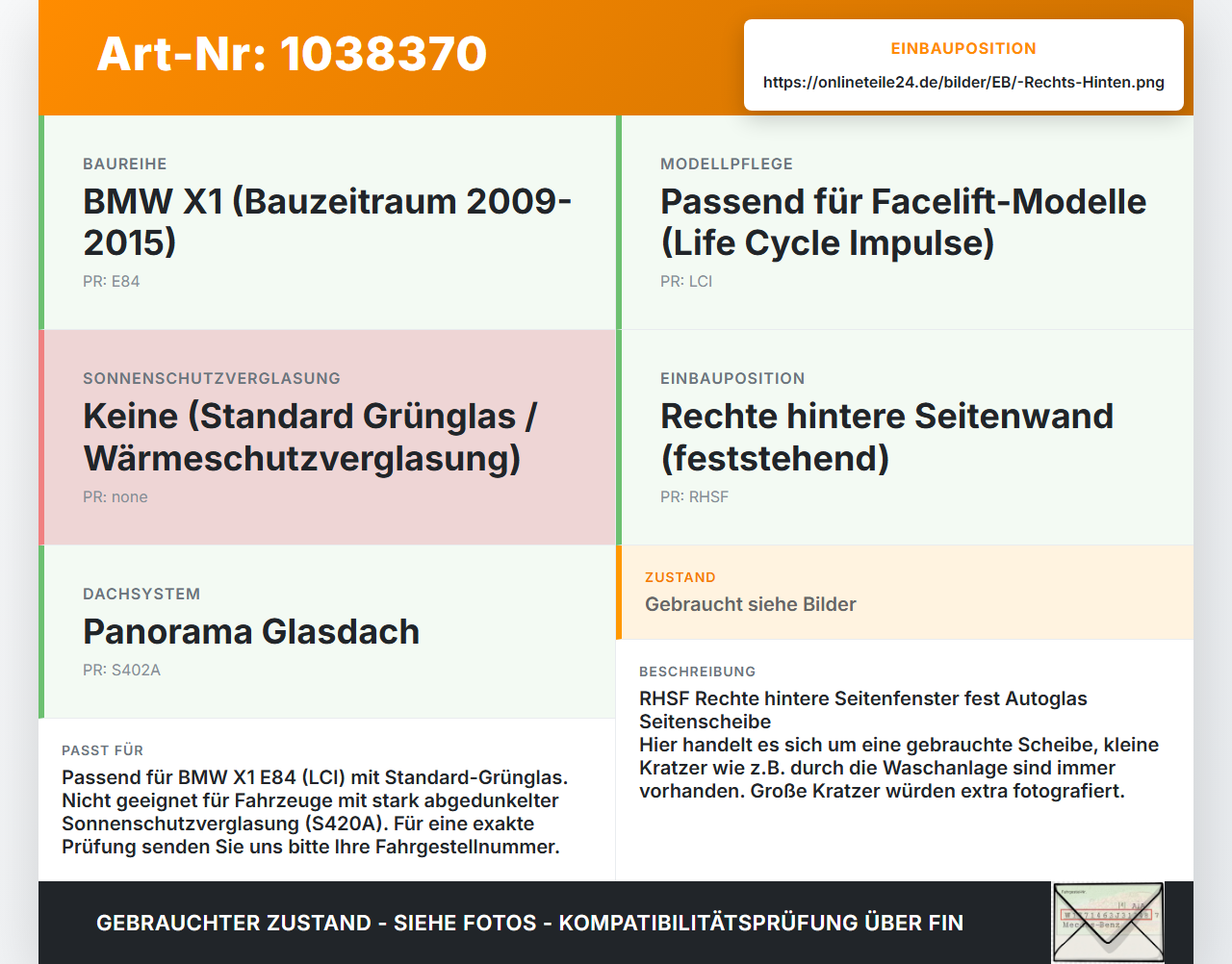Click the orange EINBAUPOSITION label in header card
Screen dimensions: 1232x964
click(x=963, y=48)
